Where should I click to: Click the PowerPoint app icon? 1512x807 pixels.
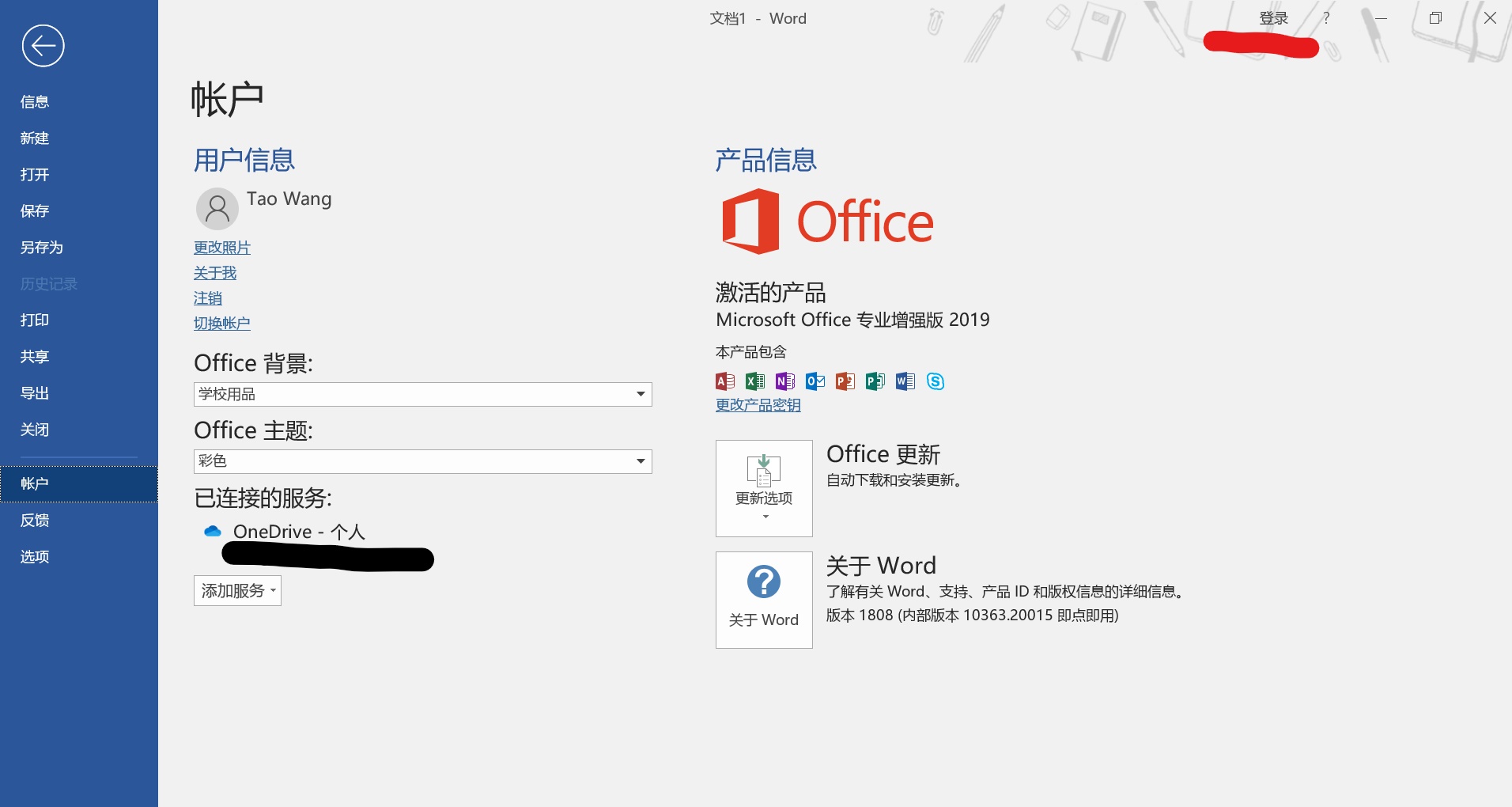point(845,381)
